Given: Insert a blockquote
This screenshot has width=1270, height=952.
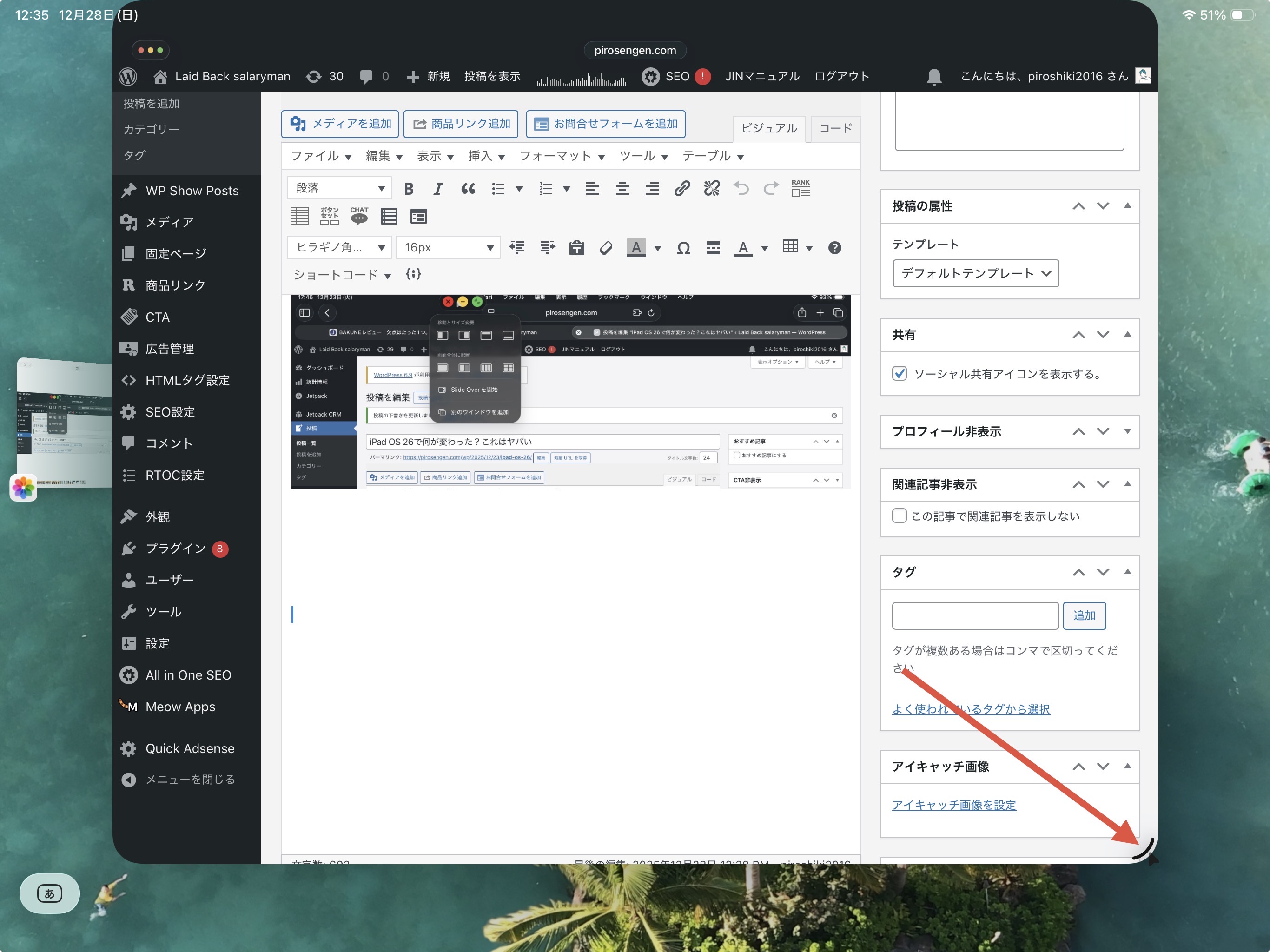Looking at the screenshot, I should tap(468, 188).
